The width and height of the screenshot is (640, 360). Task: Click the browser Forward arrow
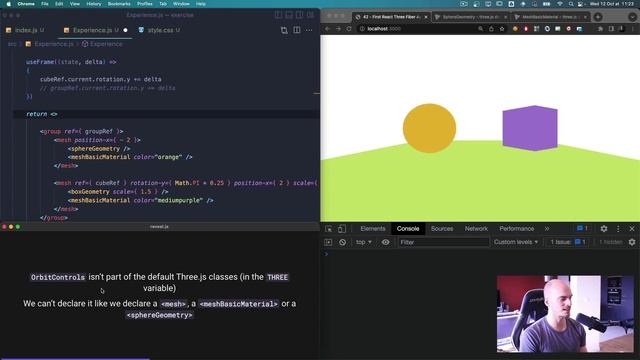(338, 29)
